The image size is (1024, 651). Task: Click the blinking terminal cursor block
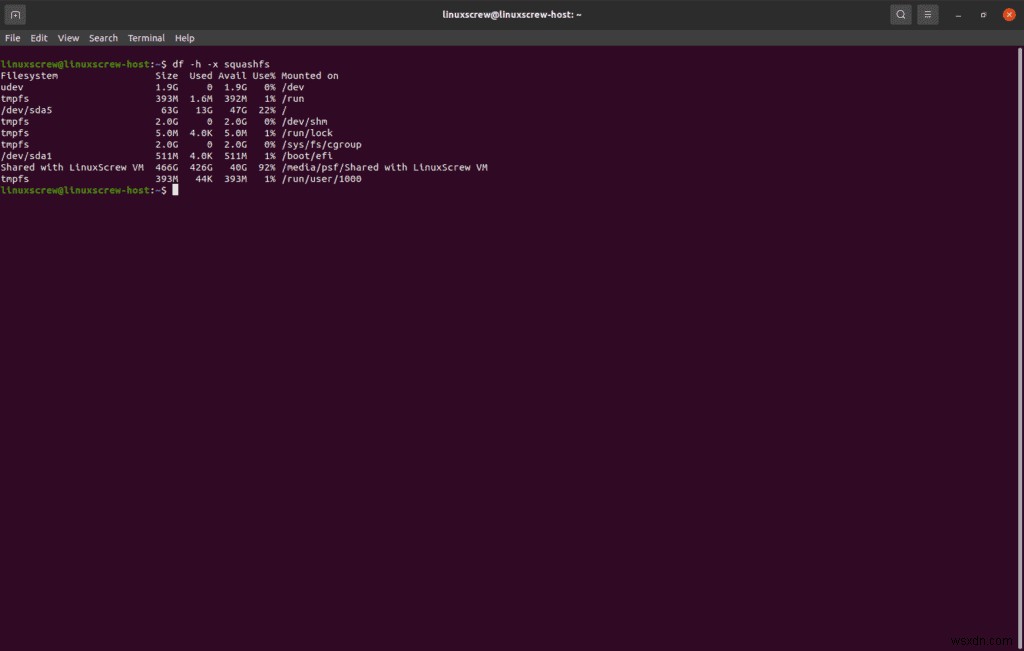176,190
